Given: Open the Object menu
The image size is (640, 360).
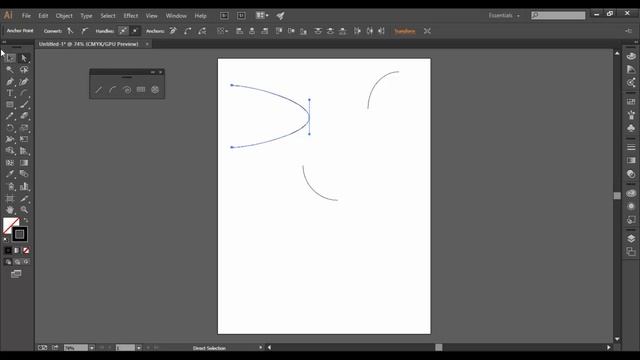Looking at the screenshot, I should tap(64, 16).
